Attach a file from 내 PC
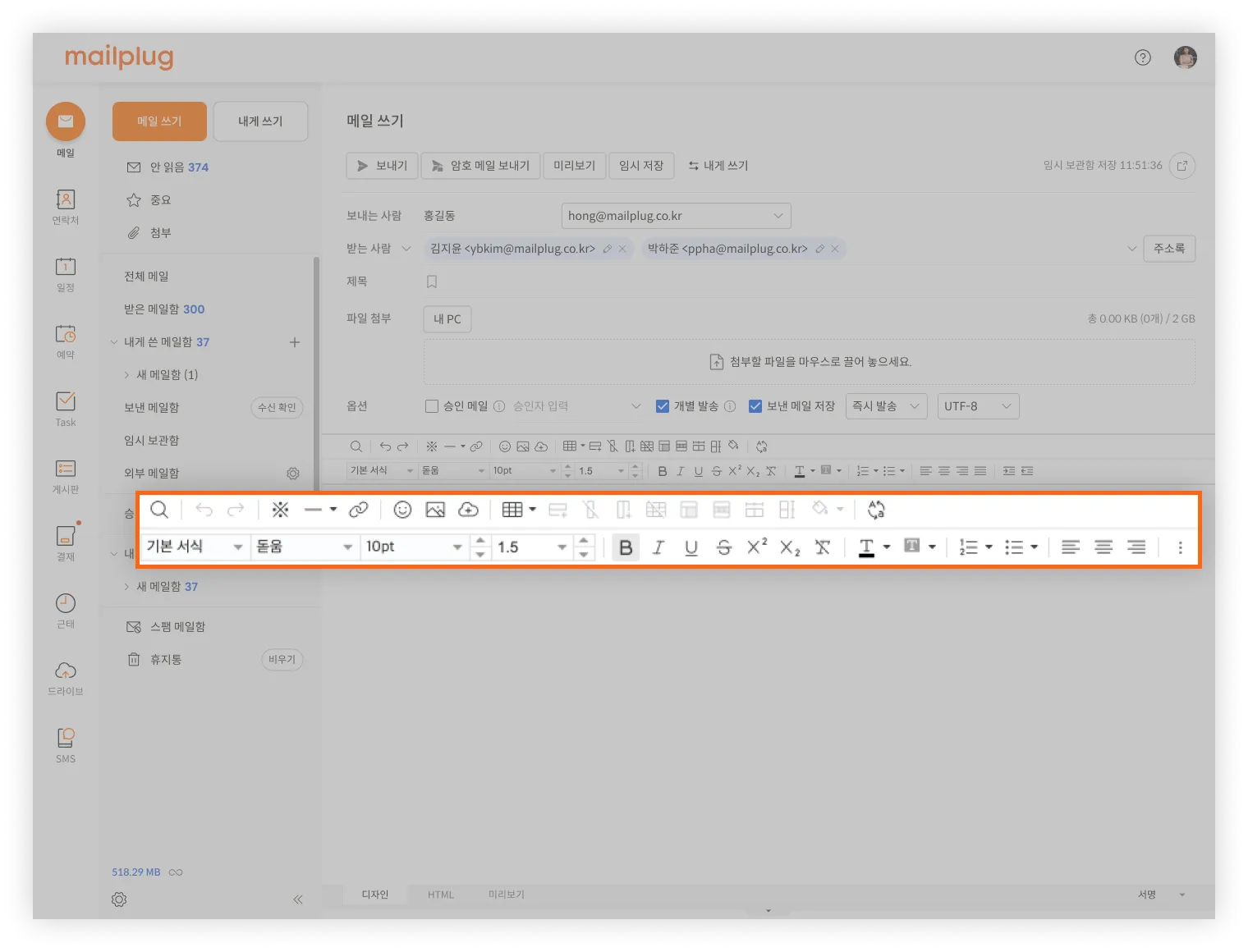Viewport: 1248px width, 952px height. click(447, 319)
